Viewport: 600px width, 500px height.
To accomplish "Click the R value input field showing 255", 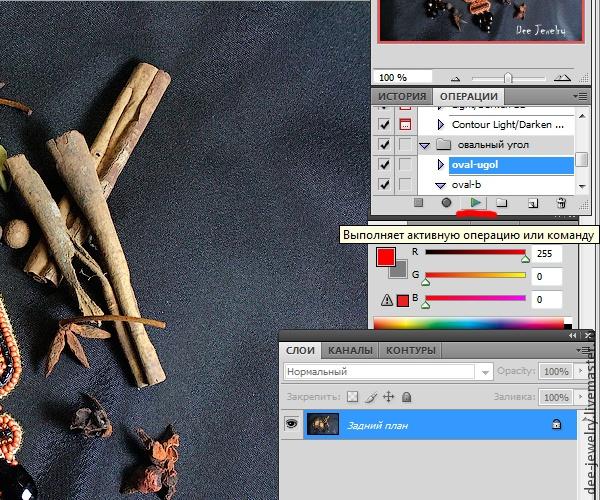I will [545, 253].
